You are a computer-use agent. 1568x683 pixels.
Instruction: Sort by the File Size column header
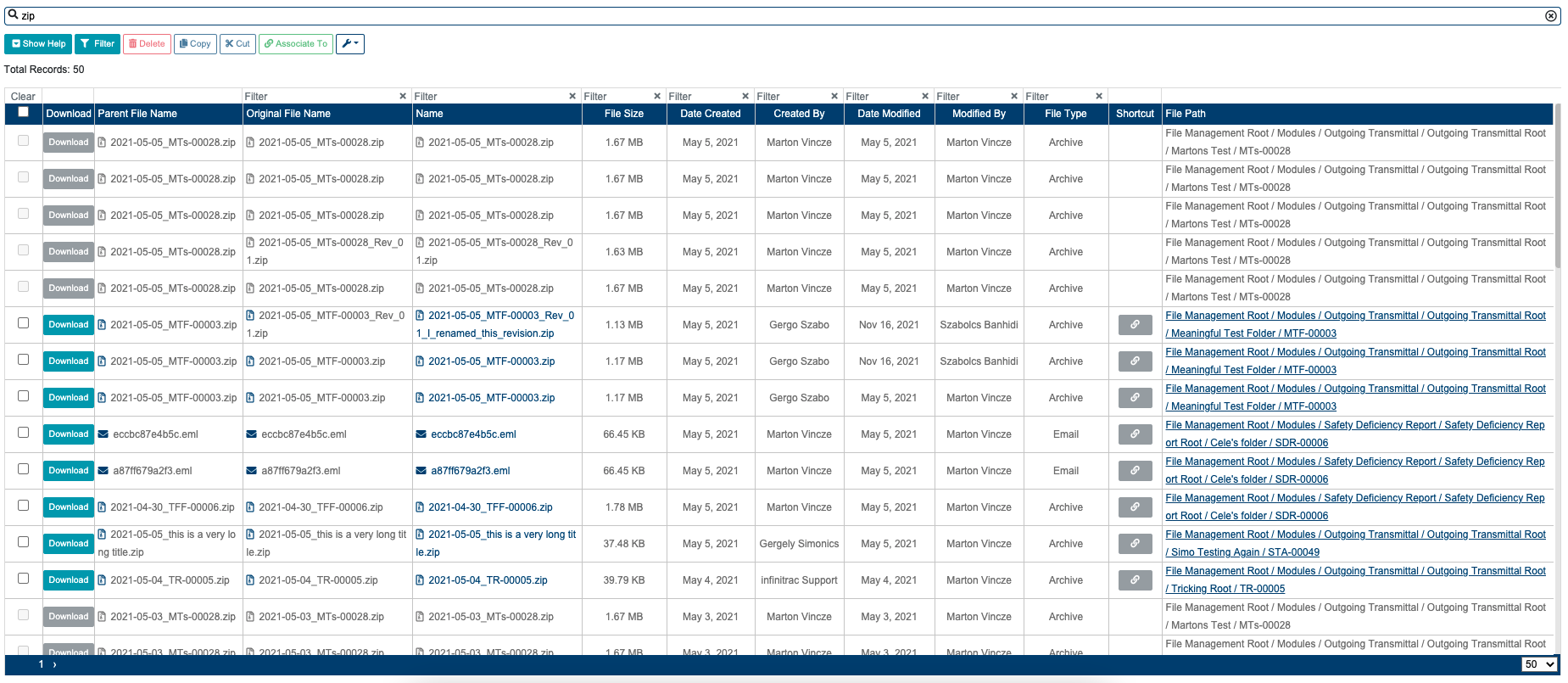pyautogui.click(x=624, y=114)
